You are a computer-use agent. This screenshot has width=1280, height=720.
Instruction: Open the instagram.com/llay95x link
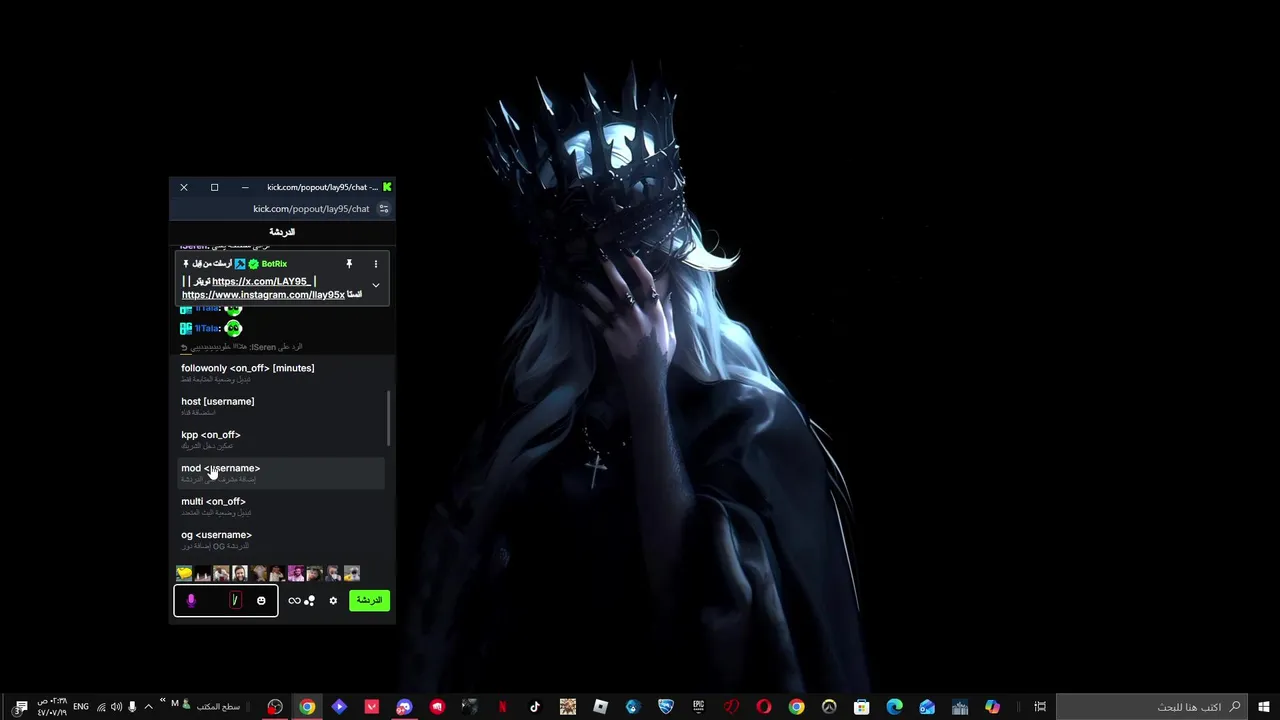point(263,295)
